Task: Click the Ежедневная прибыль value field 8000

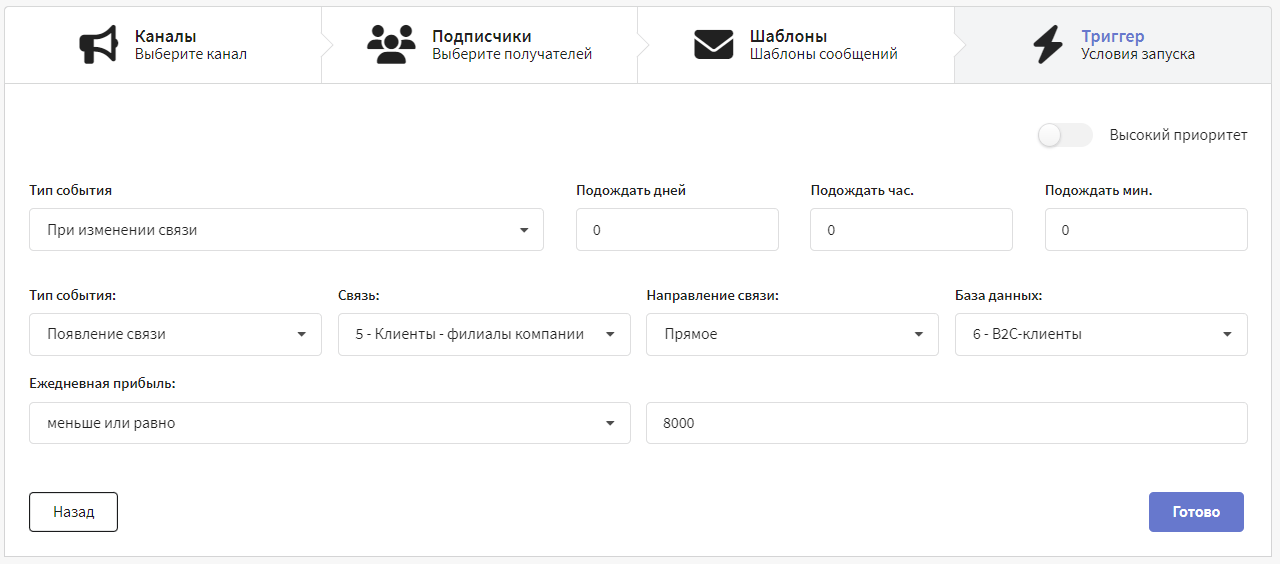Action: pyautogui.click(x=947, y=423)
